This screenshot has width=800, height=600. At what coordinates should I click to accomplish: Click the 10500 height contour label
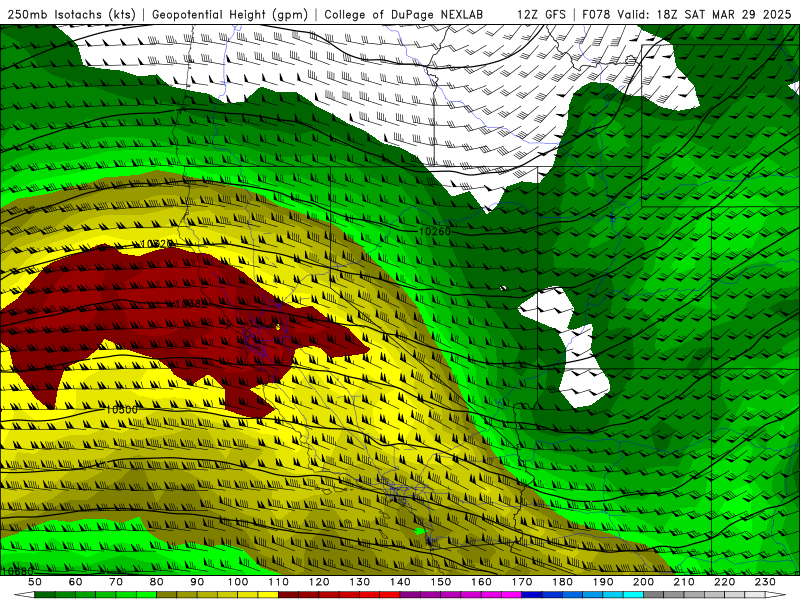coord(121,410)
